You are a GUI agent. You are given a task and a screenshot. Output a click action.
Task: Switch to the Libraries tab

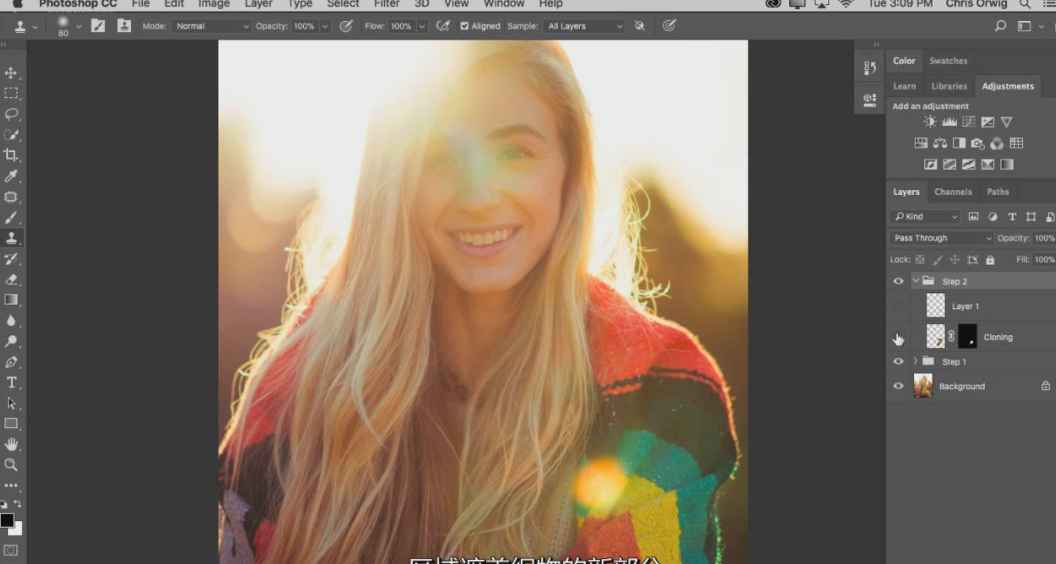pos(949,86)
